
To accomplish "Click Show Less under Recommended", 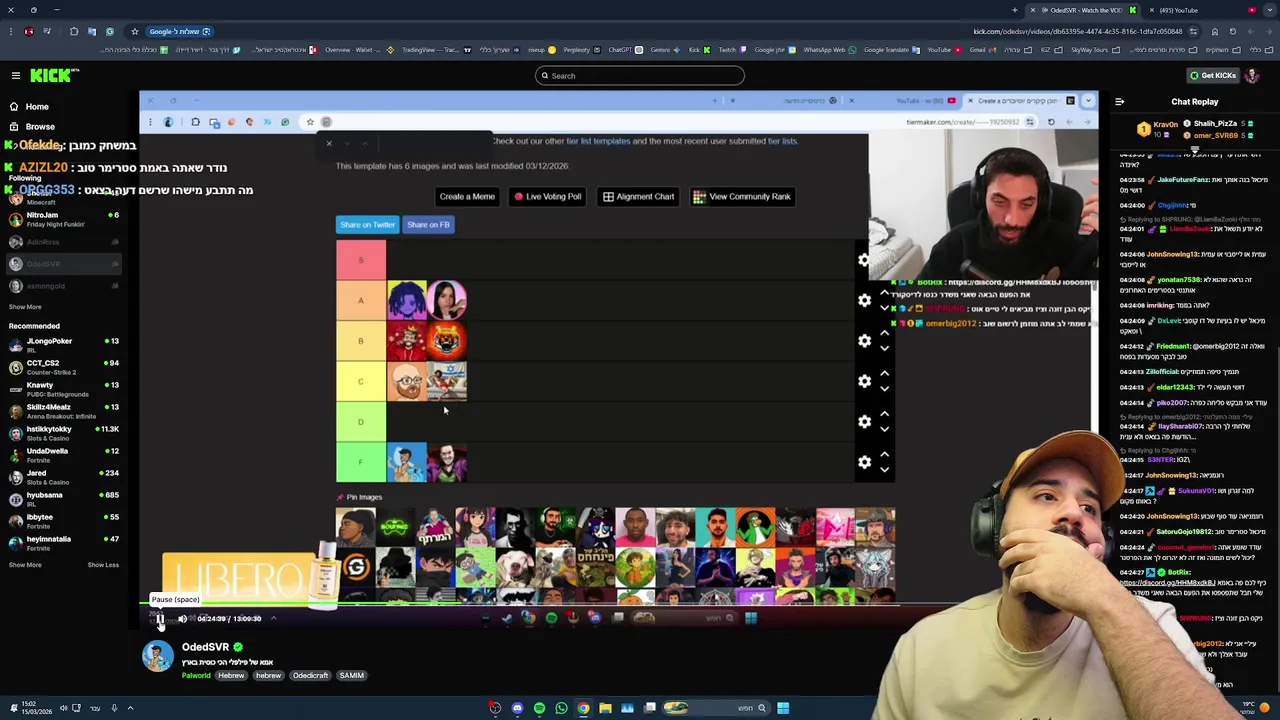I will (x=103, y=565).
